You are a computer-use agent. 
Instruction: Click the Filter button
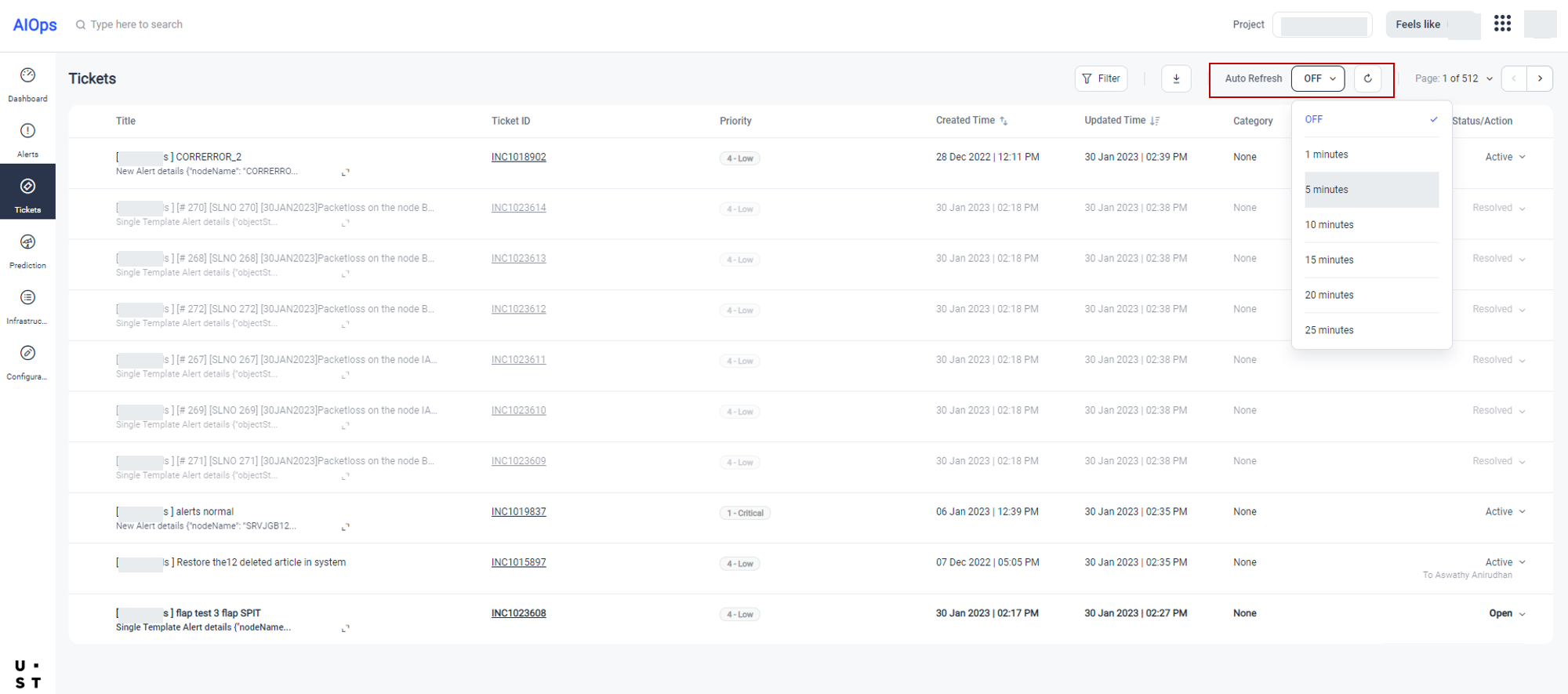pyautogui.click(x=1101, y=78)
